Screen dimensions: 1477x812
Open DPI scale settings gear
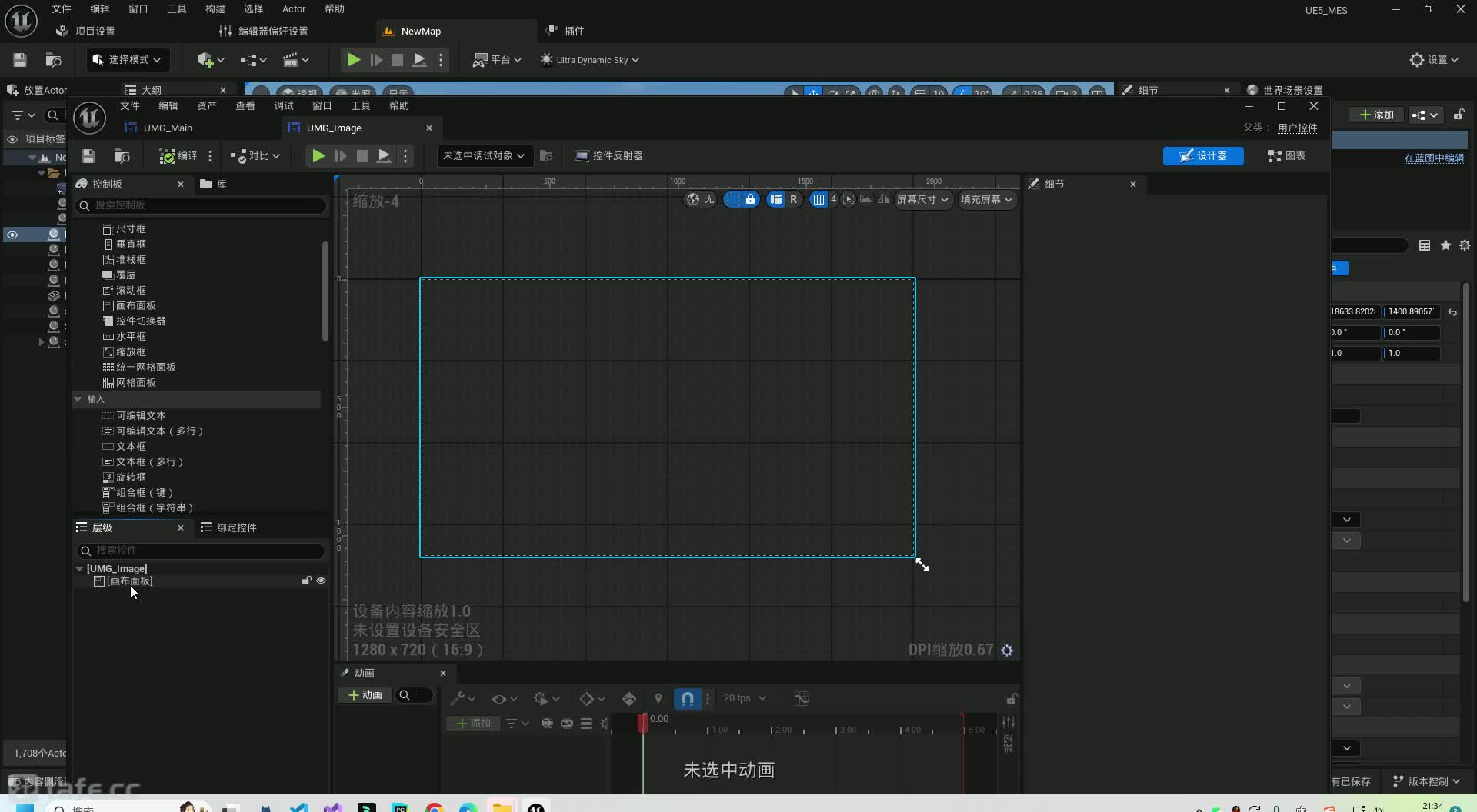click(1007, 651)
